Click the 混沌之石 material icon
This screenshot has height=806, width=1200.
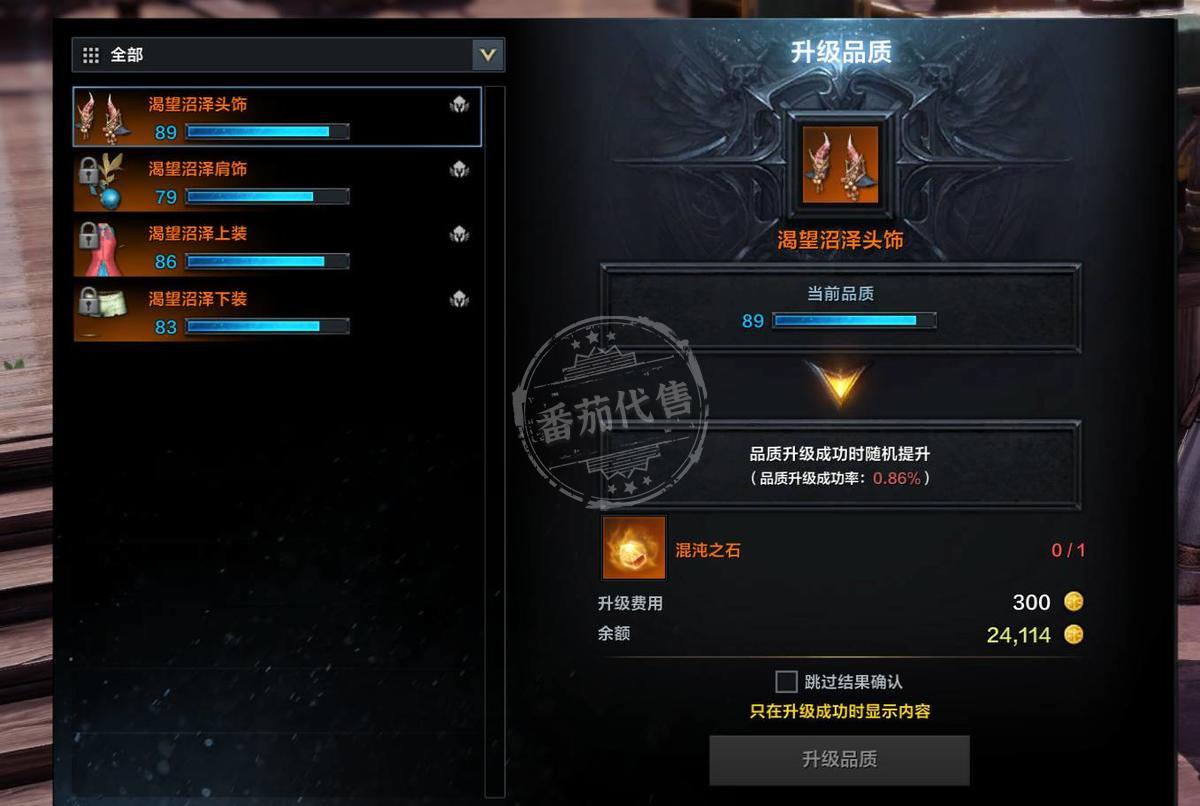pyautogui.click(x=634, y=548)
